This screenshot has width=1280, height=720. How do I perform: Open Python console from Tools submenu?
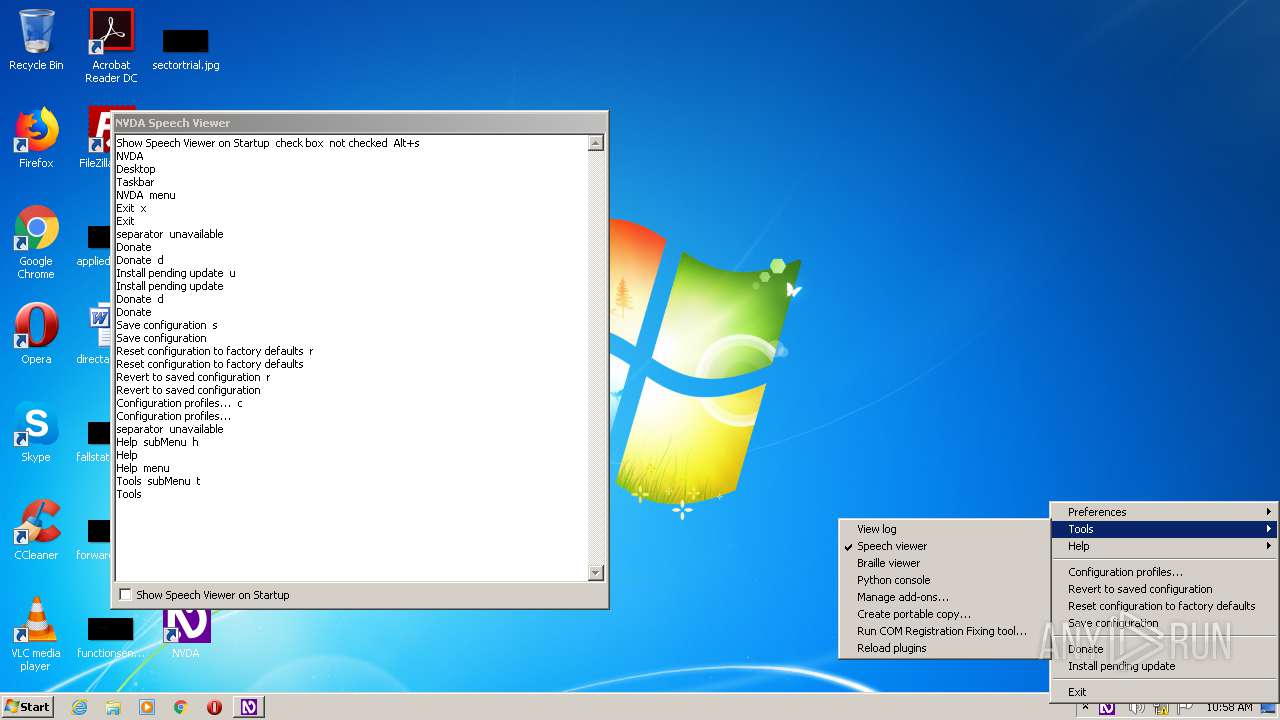pos(944,580)
